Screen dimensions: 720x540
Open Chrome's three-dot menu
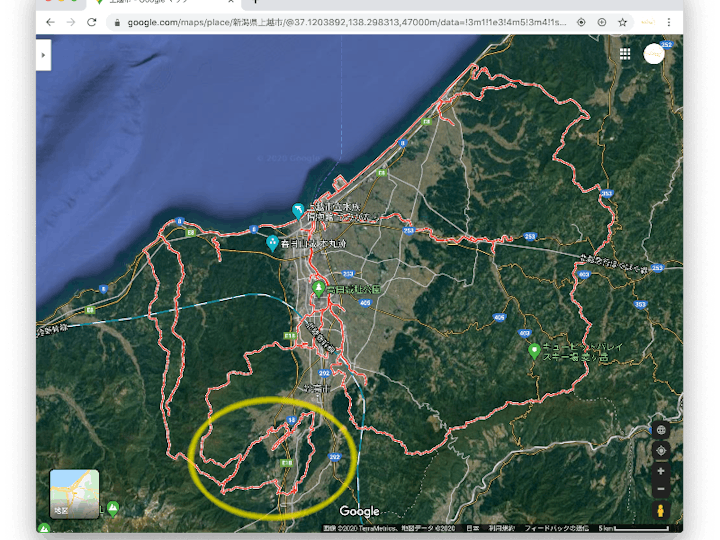pos(669,21)
